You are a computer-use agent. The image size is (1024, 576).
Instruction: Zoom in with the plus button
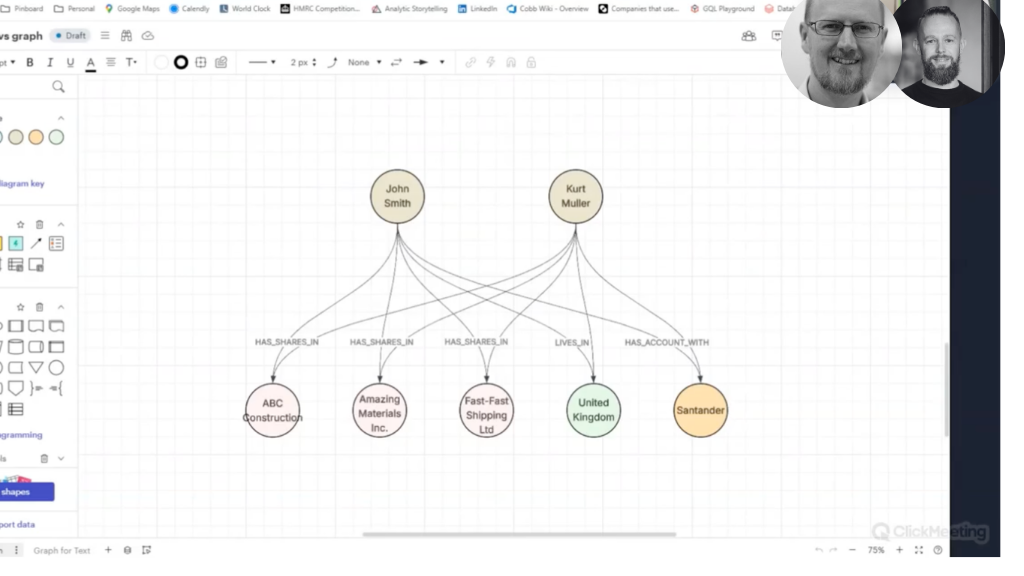[x=899, y=550]
